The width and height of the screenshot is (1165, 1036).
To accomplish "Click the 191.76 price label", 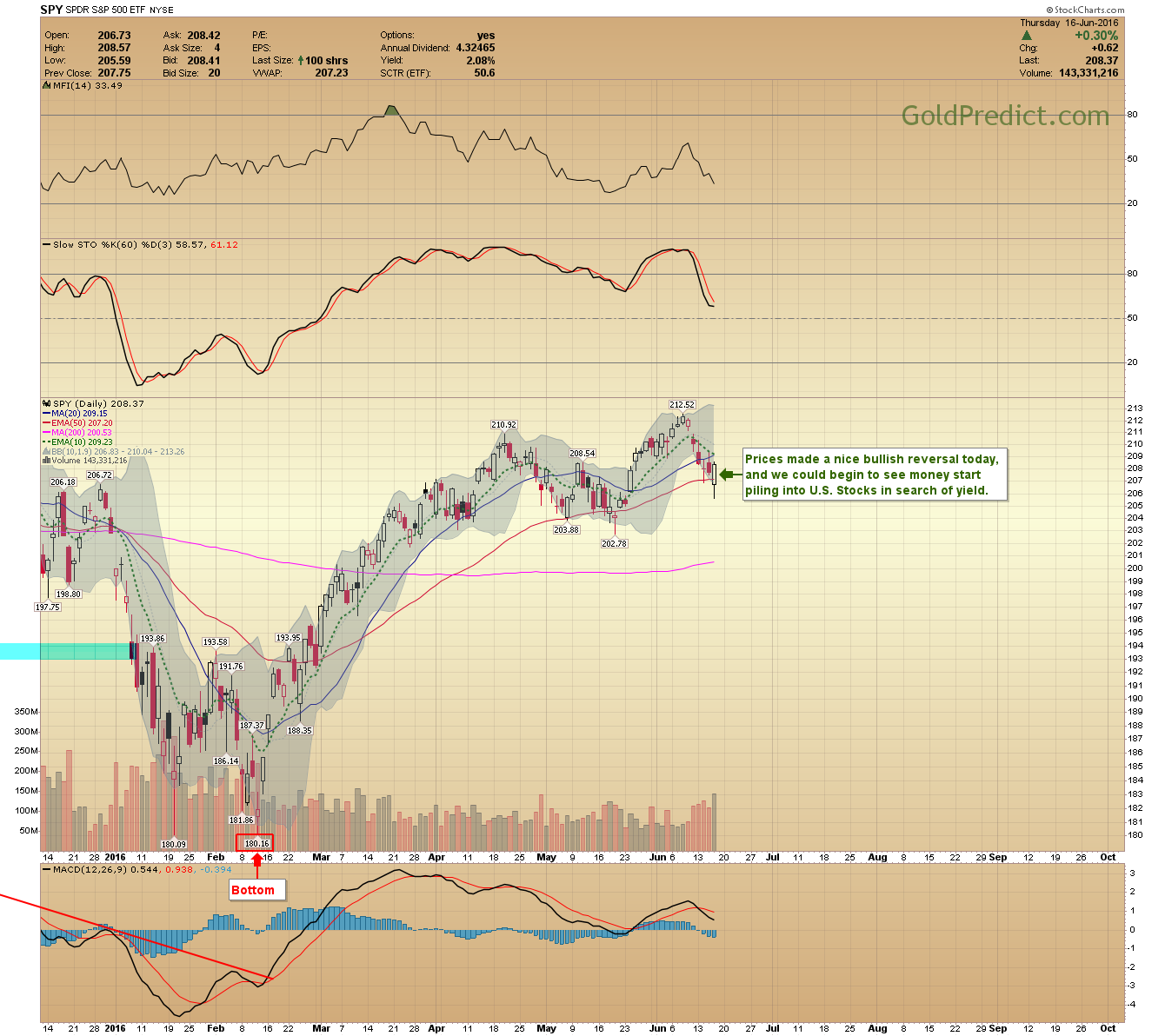I will 231,667.
